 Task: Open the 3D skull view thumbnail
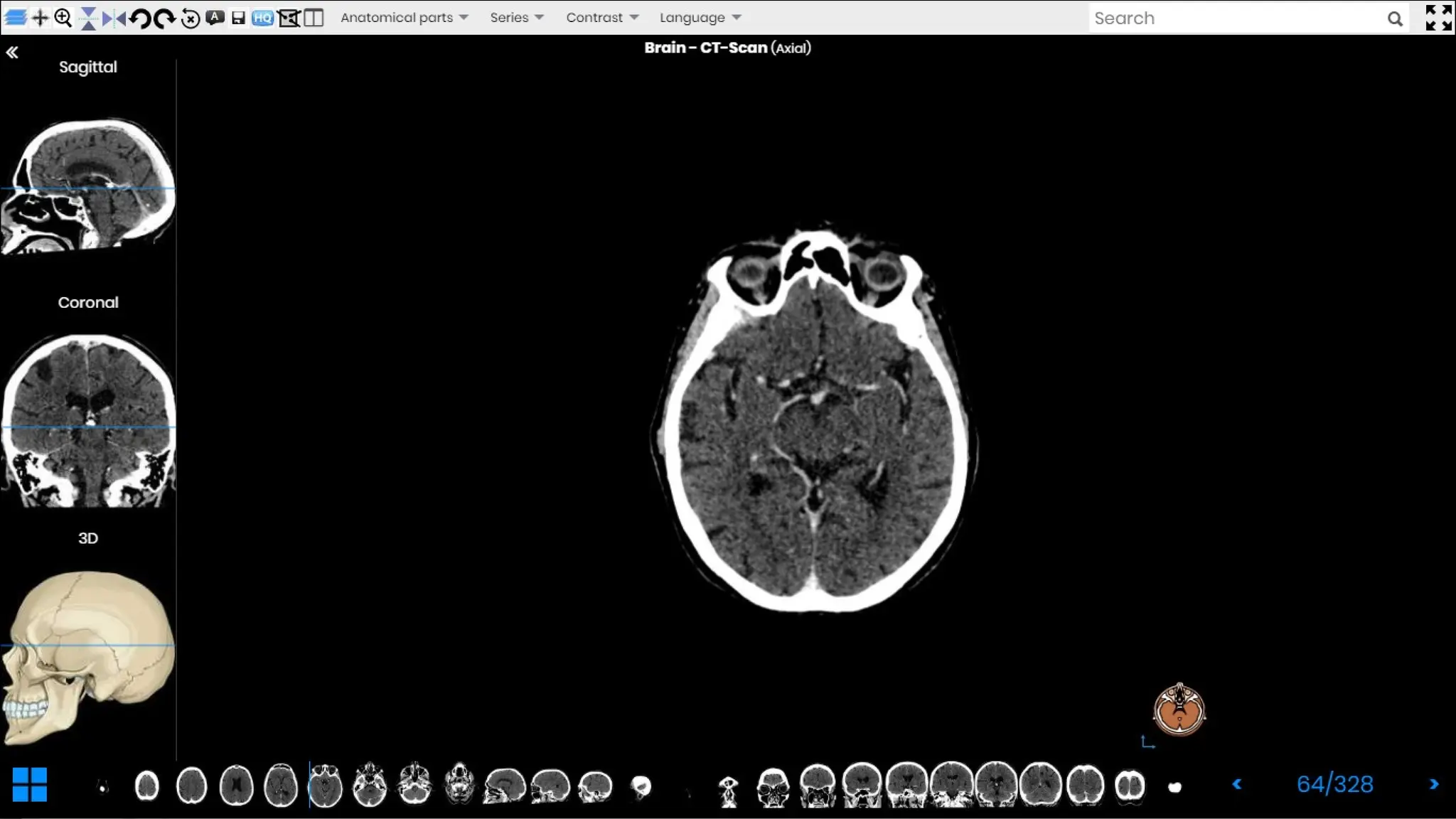(x=88, y=658)
